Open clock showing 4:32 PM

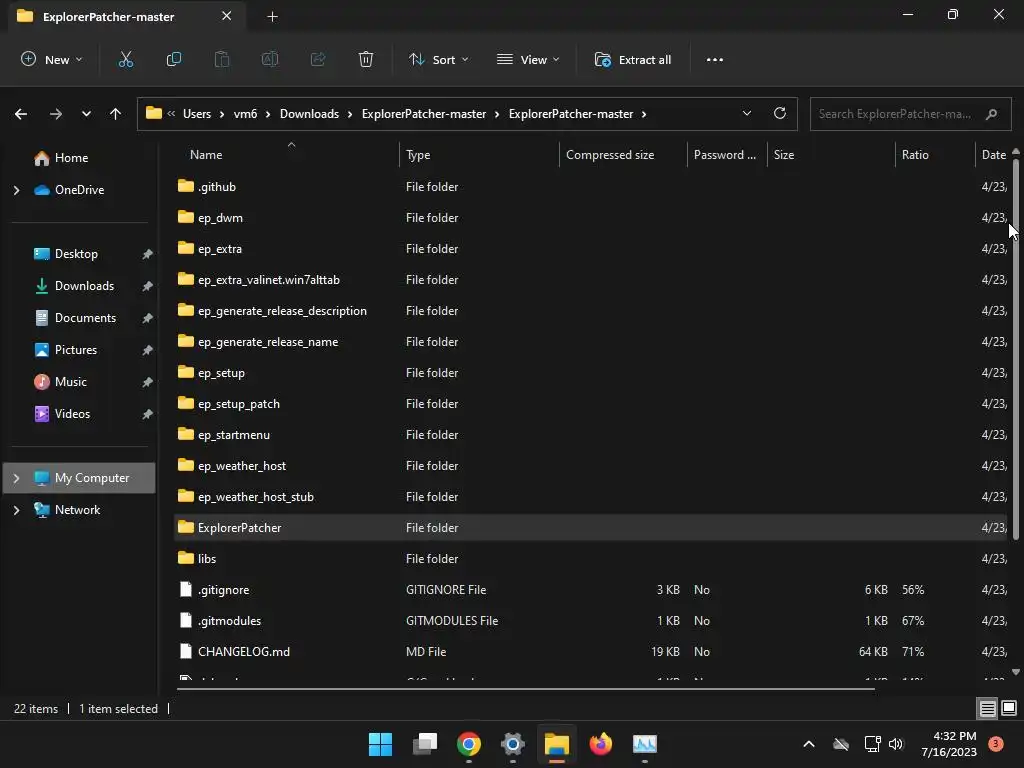point(949,744)
